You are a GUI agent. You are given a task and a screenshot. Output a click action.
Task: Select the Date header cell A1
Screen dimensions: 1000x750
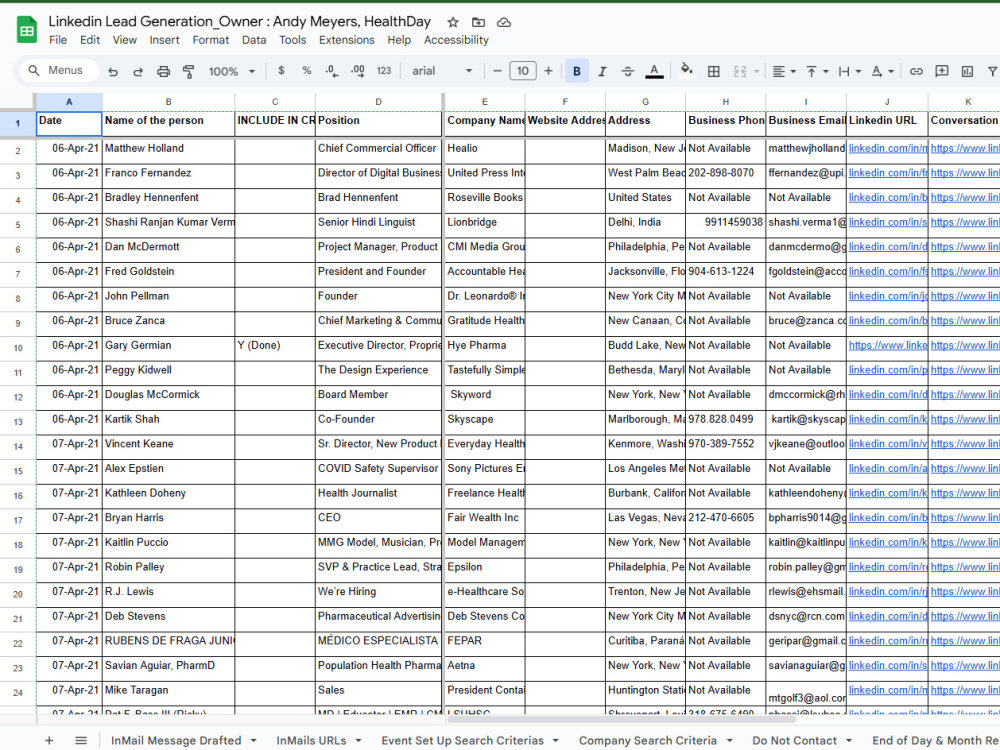[69, 123]
